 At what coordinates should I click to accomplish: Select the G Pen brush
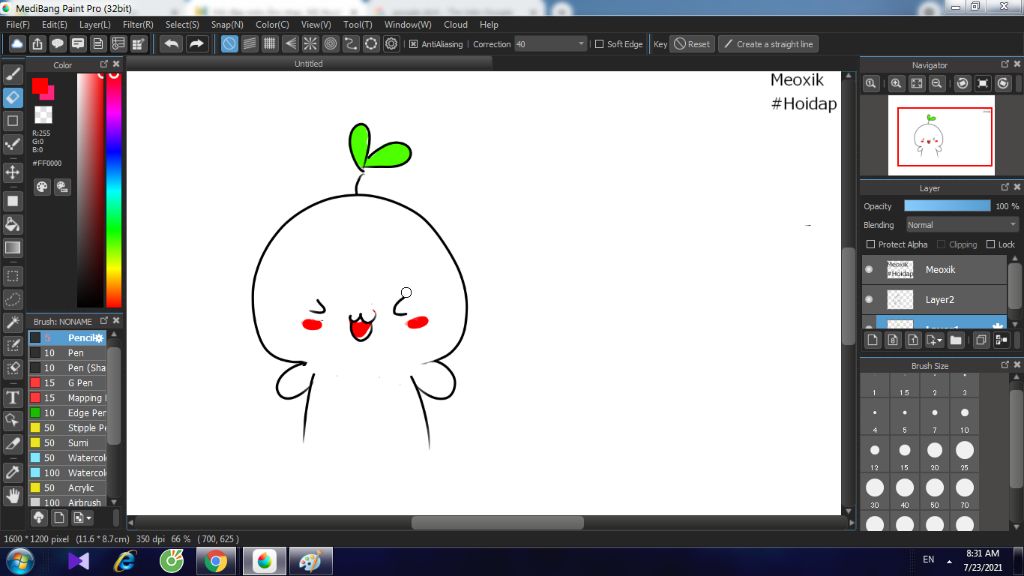click(68, 383)
